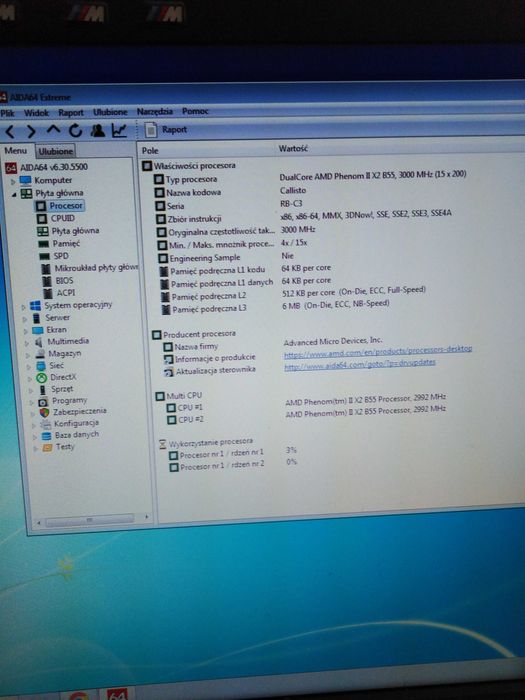Open the Ulubione menu in menu bar
This screenshot has width=525, height=700.
(x=110, y=112)
